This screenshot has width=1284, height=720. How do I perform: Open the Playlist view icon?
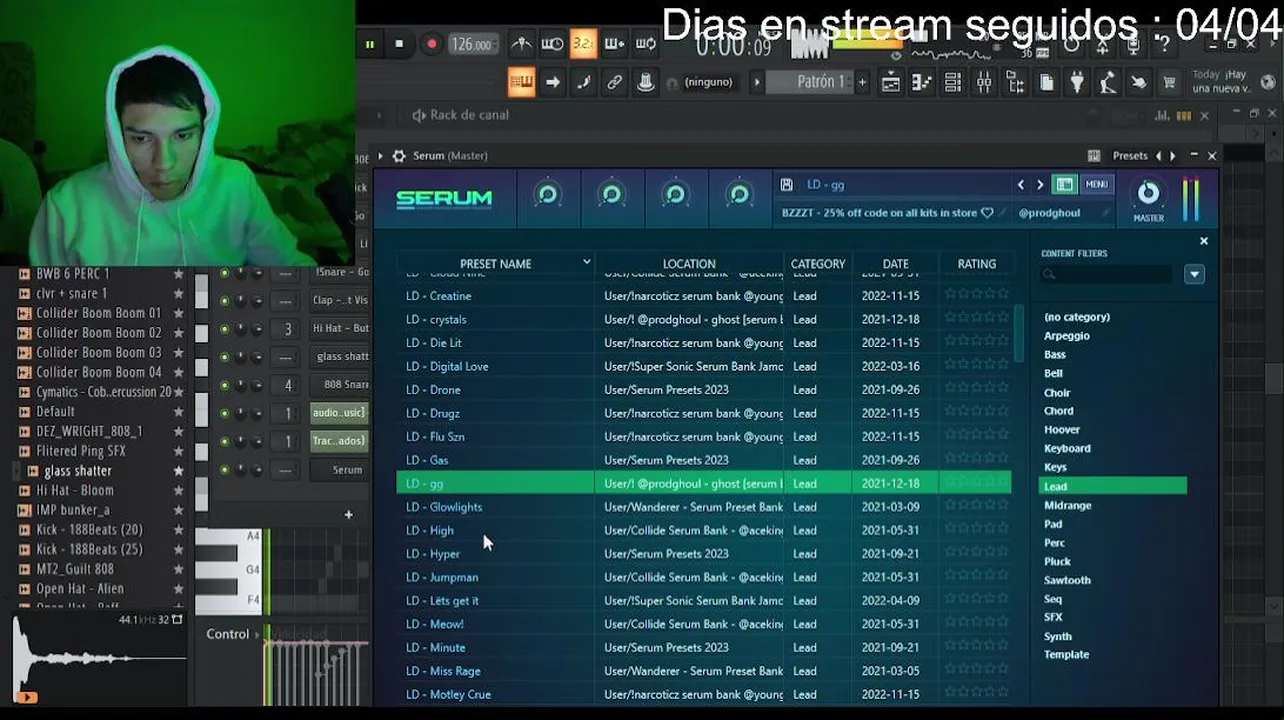coord(891,83)
